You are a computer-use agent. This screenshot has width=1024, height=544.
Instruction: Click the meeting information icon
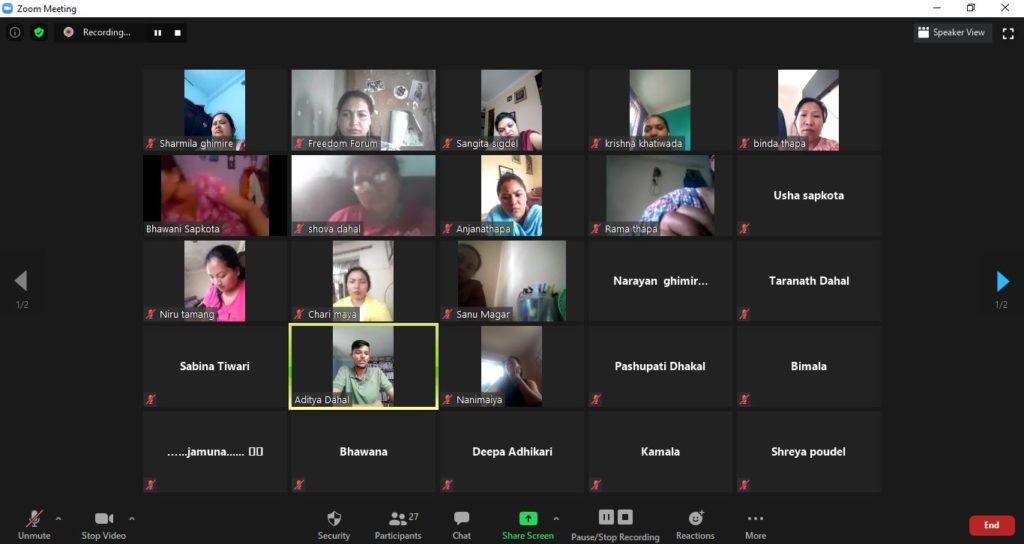point(15,32)
